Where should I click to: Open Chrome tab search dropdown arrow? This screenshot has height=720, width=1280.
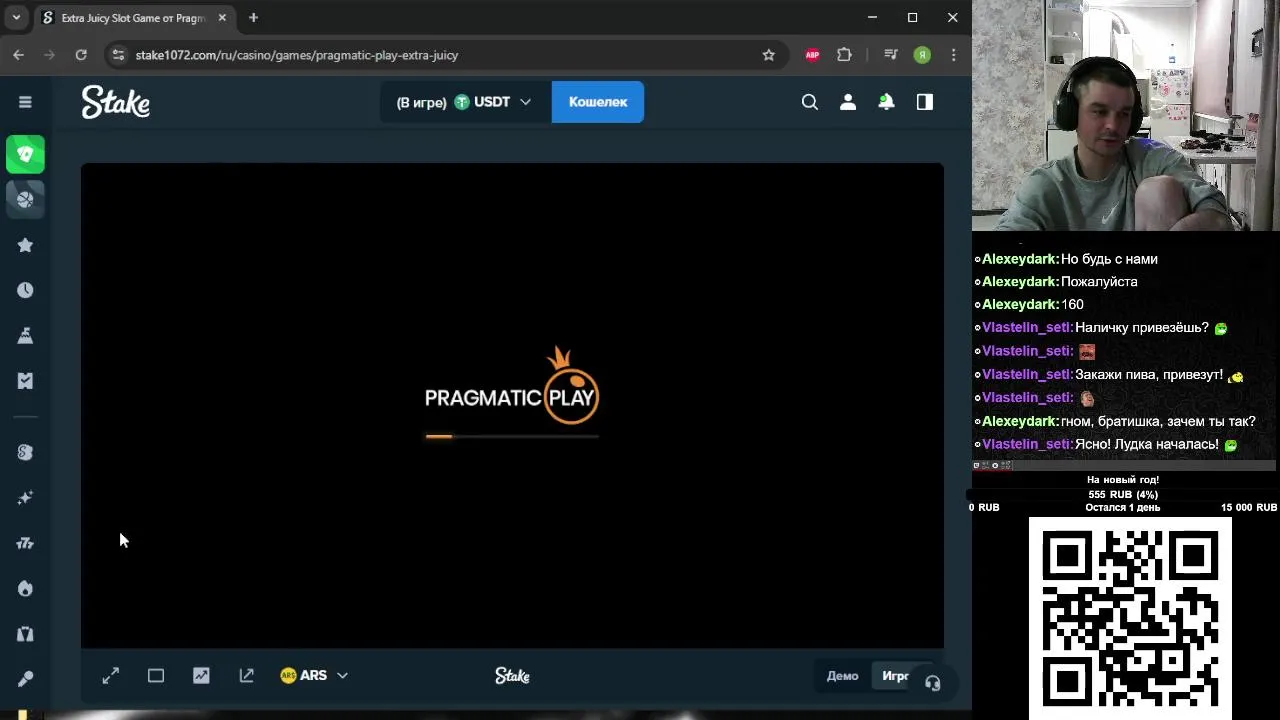pos(16,17)
